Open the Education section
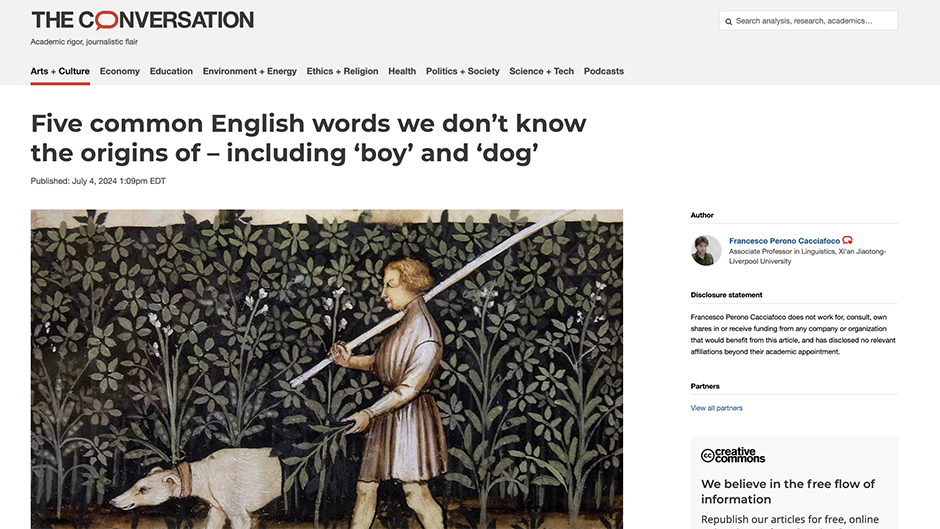Image resolution: width=940 pixels, height=529 pixels. [x=171, y=71]
